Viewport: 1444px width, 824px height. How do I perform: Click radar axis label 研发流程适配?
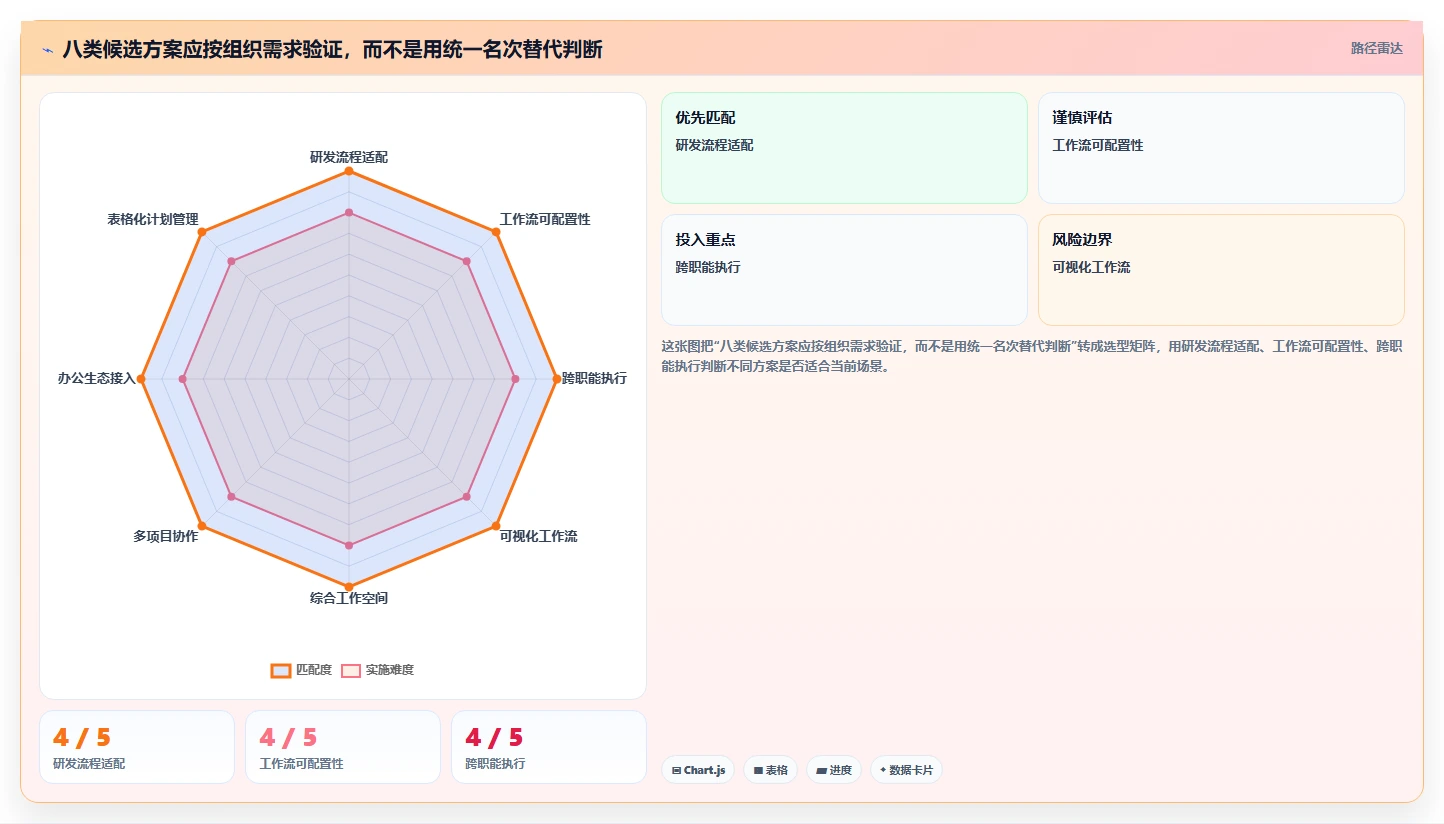coord(349,157)
